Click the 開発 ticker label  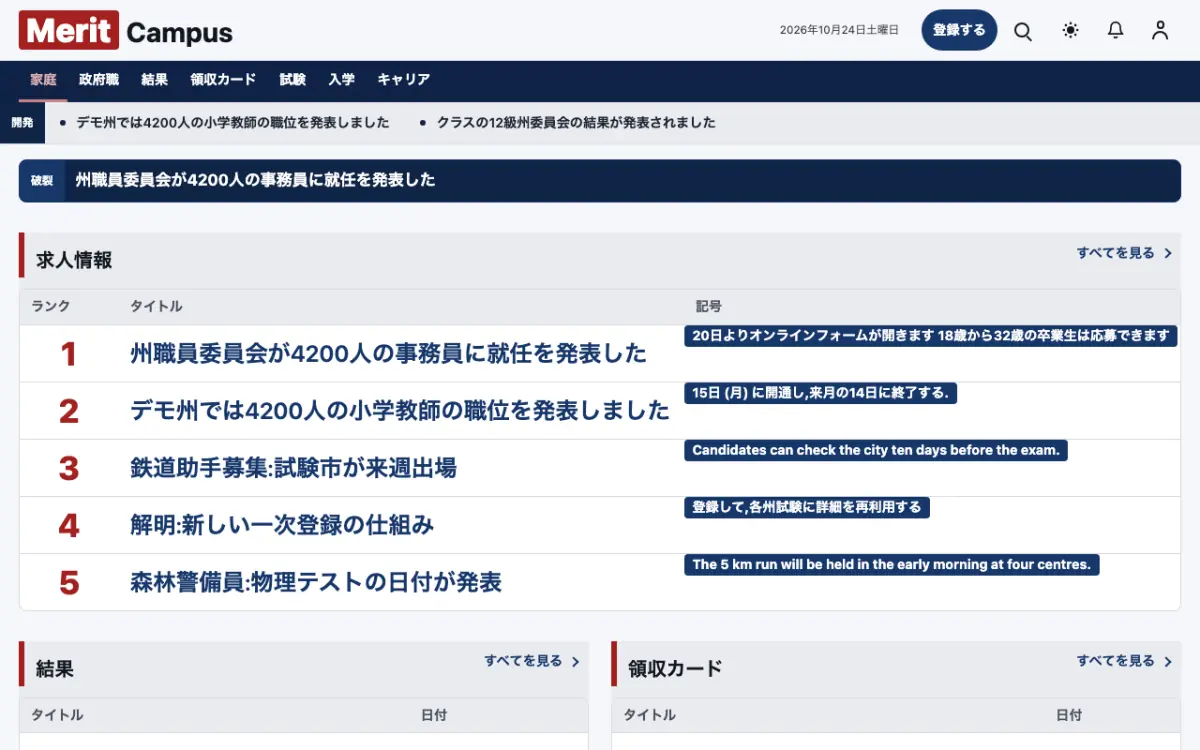click(22, 123)
